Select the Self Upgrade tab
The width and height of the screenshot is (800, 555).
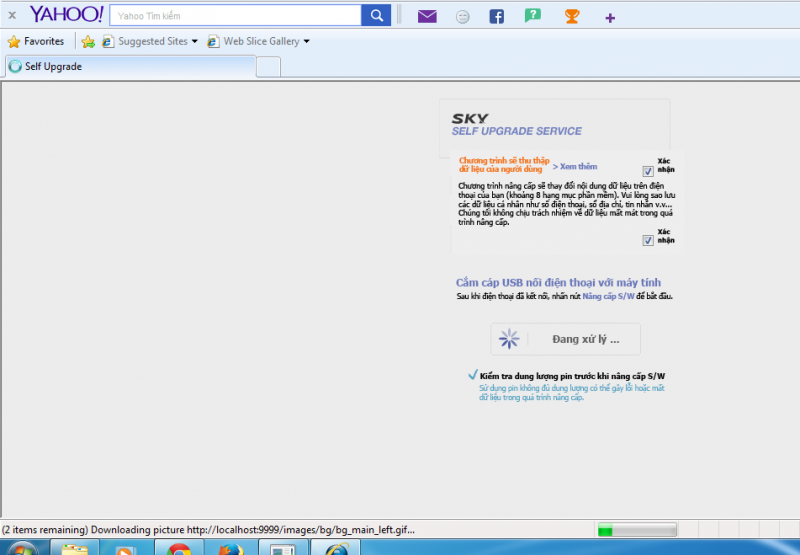click(x=131, y=66)
